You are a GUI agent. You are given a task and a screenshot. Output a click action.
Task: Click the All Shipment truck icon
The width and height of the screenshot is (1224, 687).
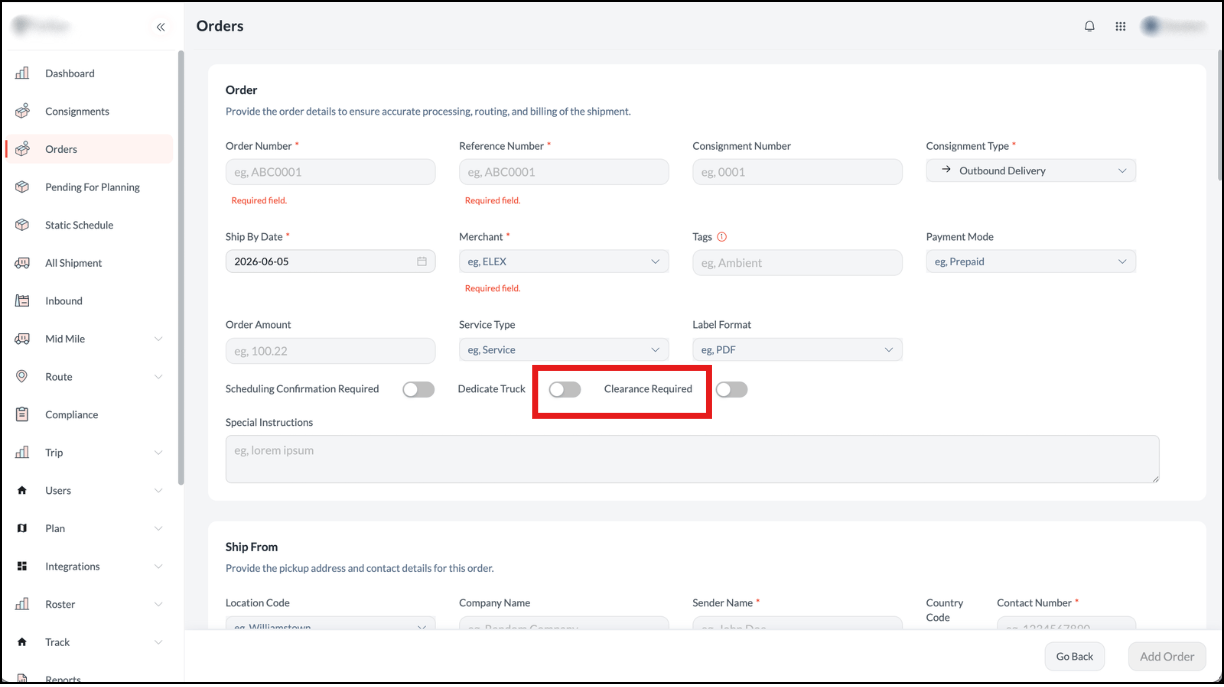(22, 263)
